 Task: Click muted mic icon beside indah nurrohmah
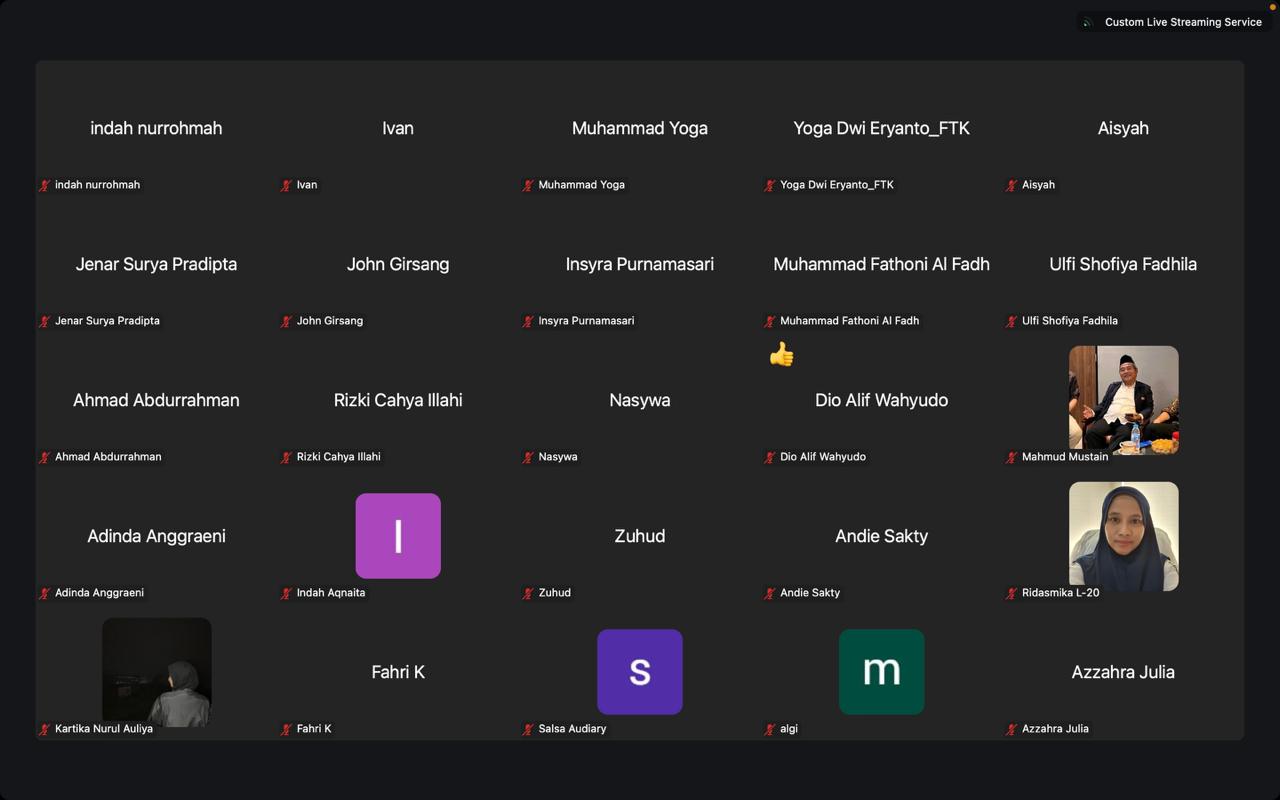(45, 185)
